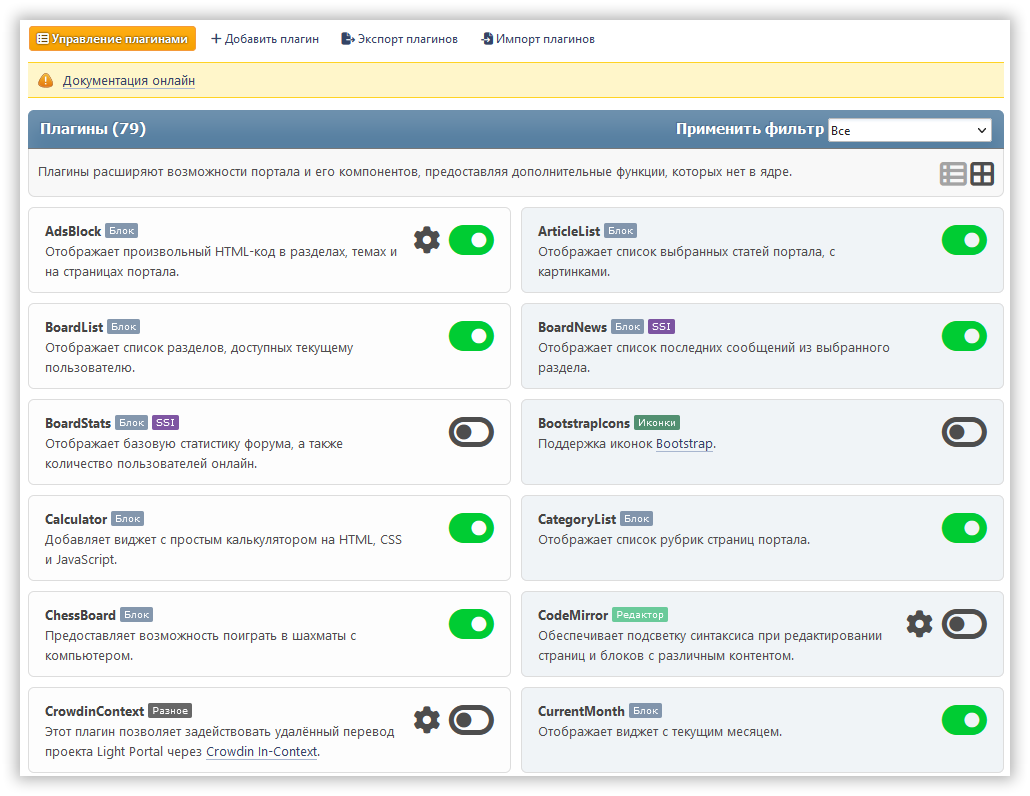Screen dimensions: 1030x796
Task: Open CrowdinContext plugin settings gear
Action: coord(427,720)
